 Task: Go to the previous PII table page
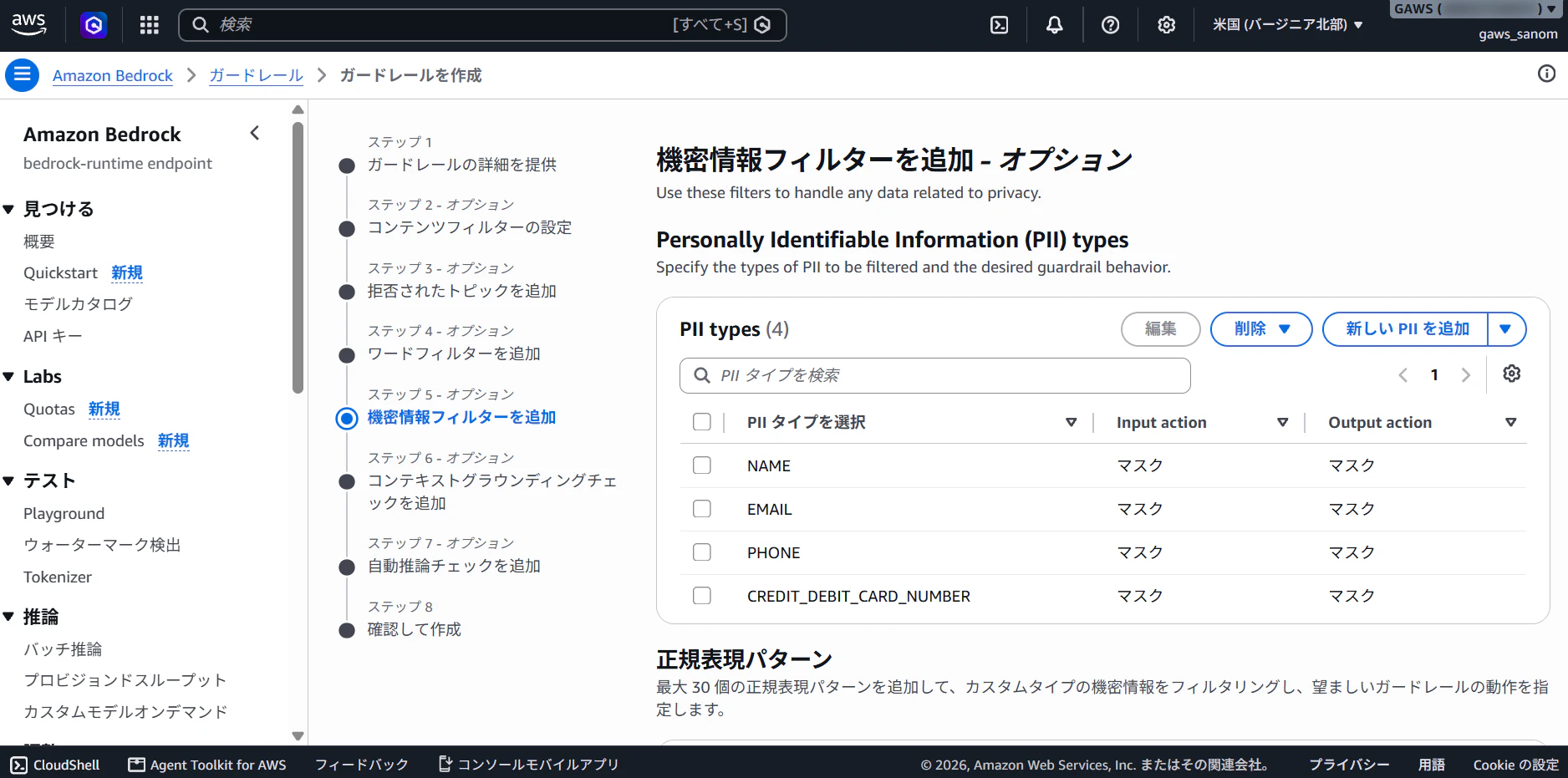pyautogui.click(x=1403, y=375)
